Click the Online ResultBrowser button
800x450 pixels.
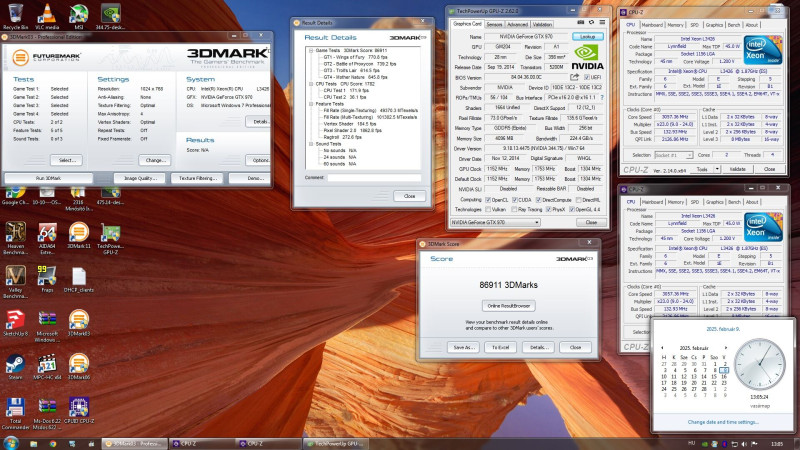[508, 306]
